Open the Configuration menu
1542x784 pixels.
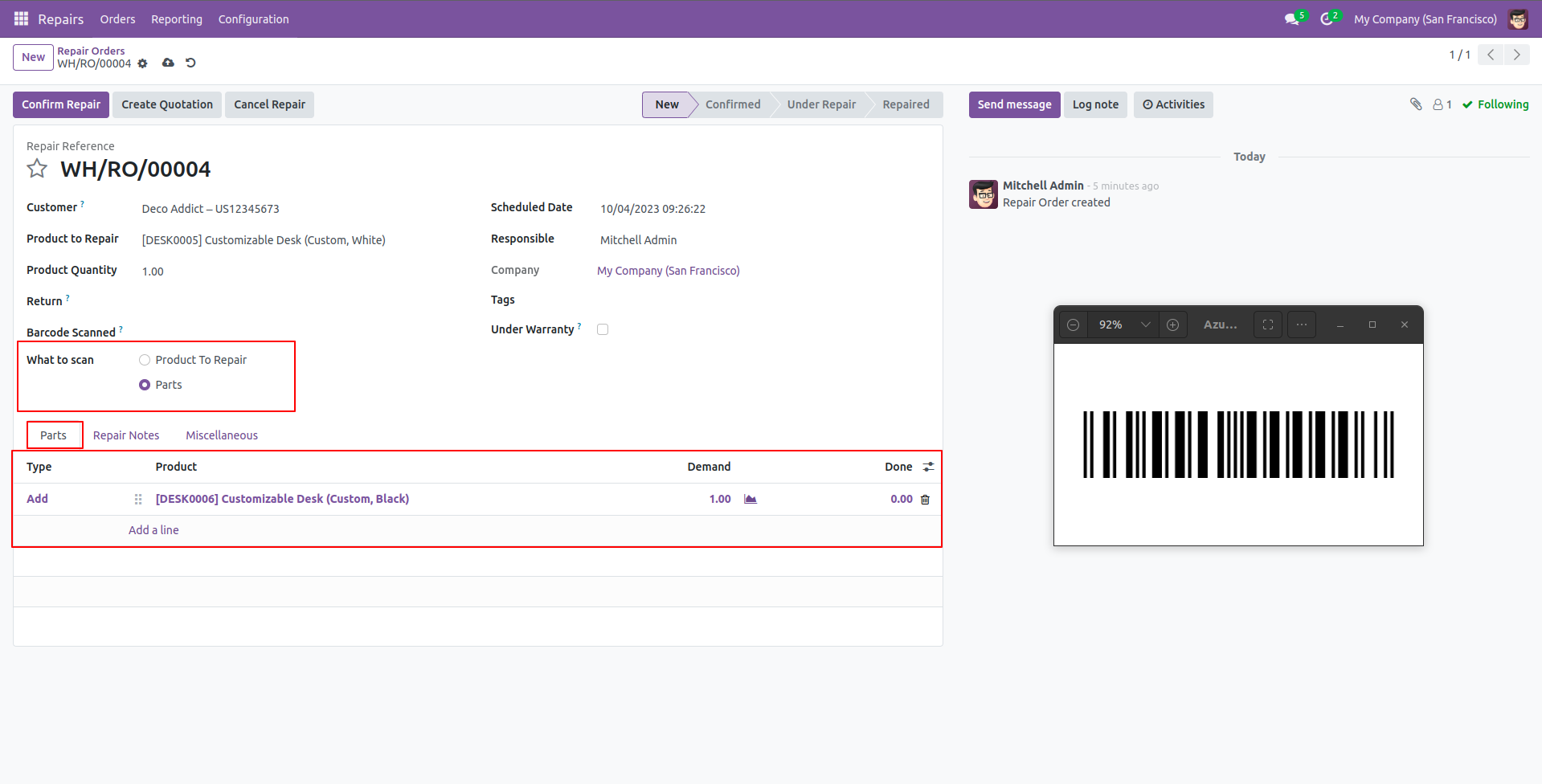253,18
